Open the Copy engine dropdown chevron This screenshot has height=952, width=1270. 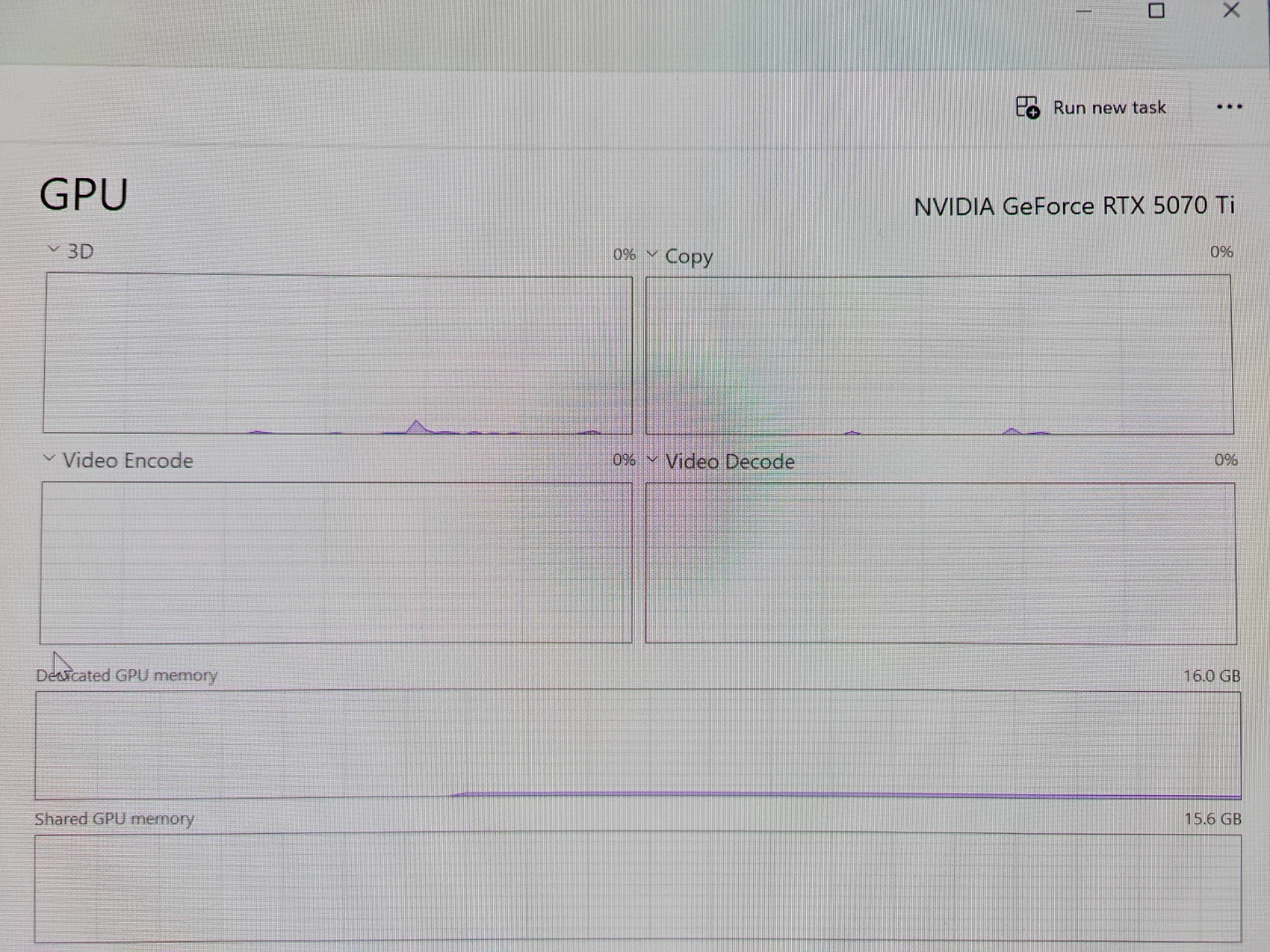coord(653,255)
